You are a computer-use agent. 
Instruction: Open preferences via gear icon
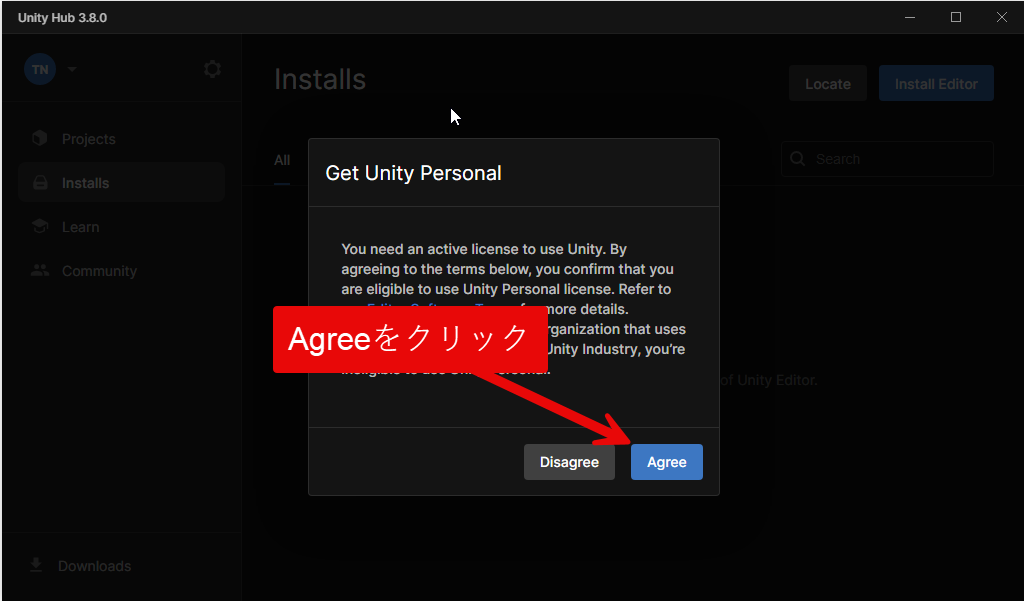[212, 69]
